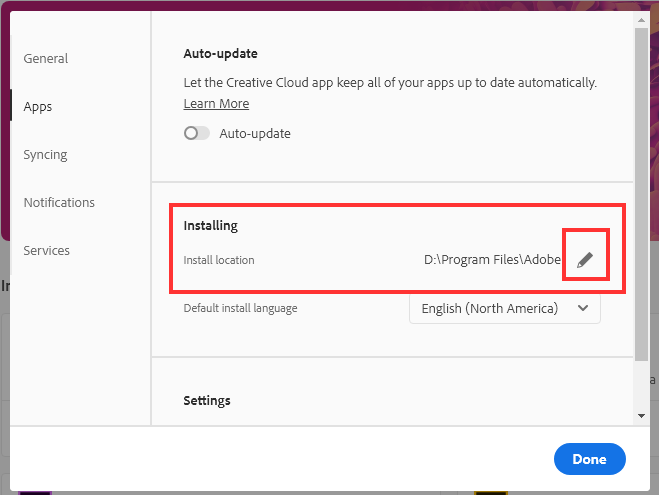This screenshot has height=495, width=659.
Task: Click the scrollbar down arrow
Action: (x=641, y=416)
